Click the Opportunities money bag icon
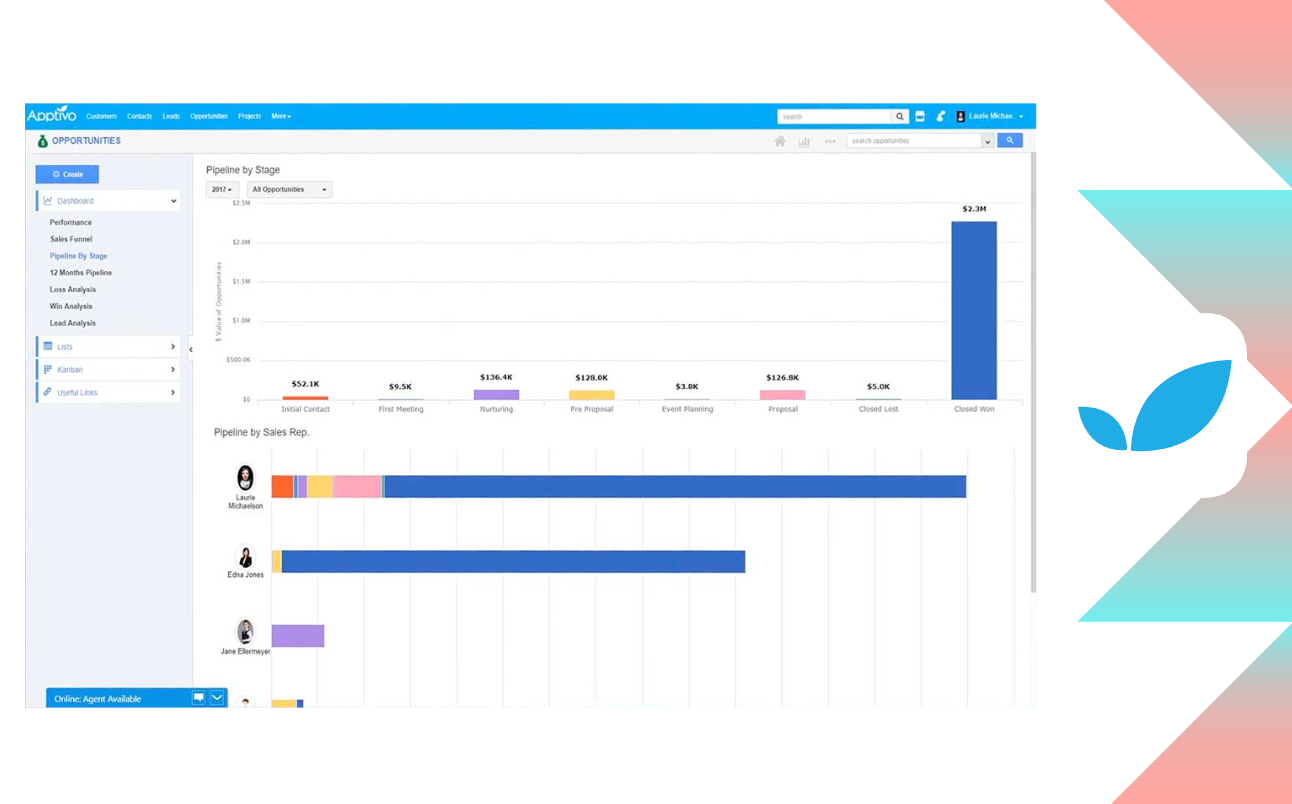 pos(42,141)
